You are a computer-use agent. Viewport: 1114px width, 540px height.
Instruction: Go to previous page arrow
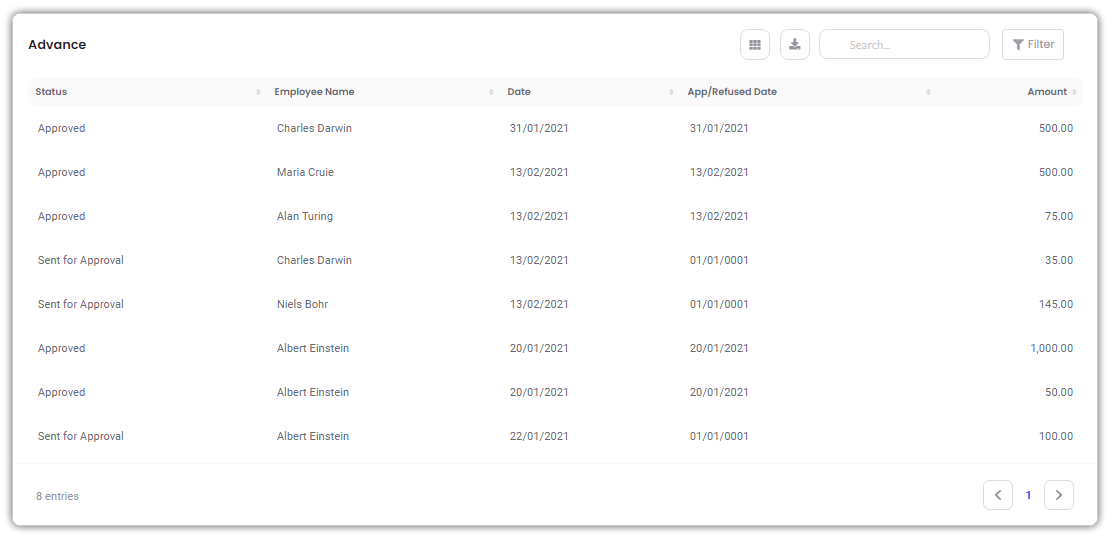pyautogui.click(x=998, y=495)
